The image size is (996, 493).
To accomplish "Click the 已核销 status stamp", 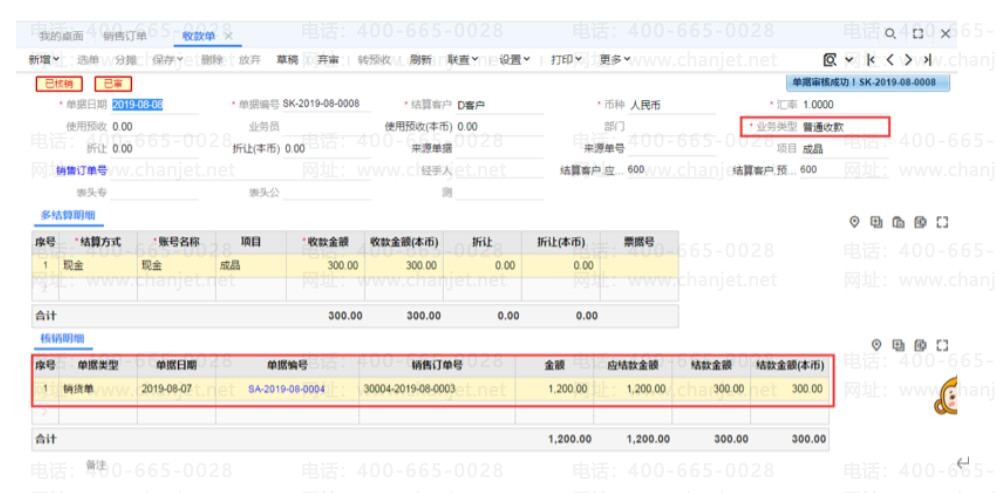I will pos(59,84).
